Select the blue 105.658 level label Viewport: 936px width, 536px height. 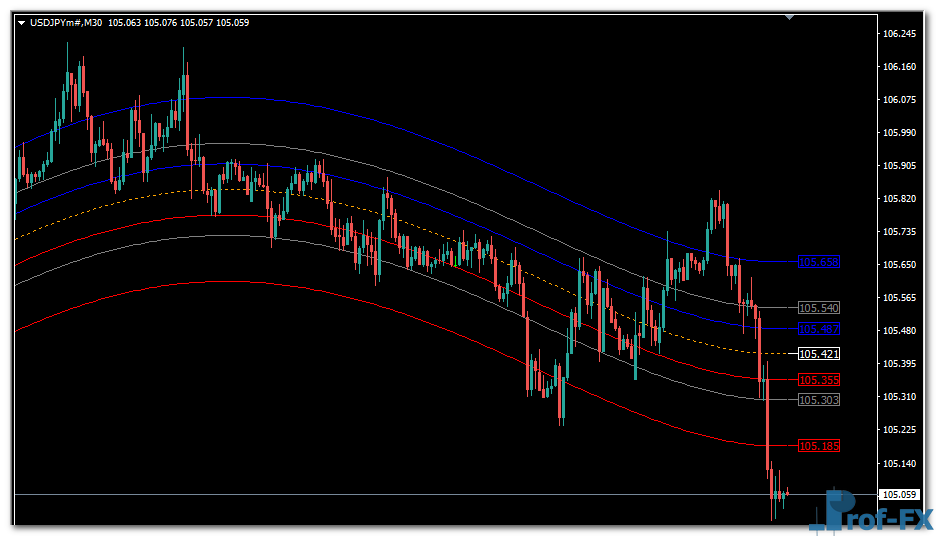pyautogui.click(x=818, y=262)
